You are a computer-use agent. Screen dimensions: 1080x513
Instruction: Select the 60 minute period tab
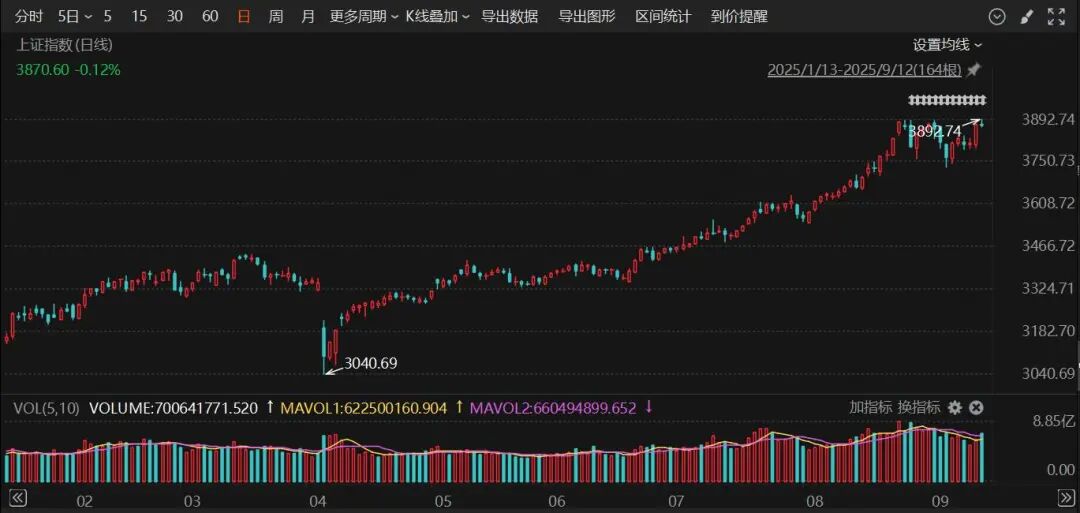click(210, 17)
